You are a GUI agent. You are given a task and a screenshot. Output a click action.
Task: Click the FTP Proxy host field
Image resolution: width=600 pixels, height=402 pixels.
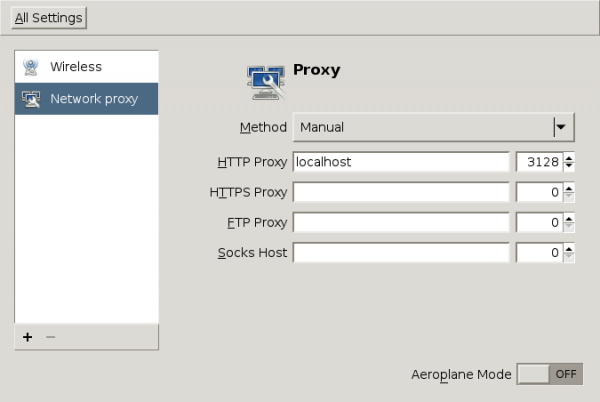coord(401,223)
